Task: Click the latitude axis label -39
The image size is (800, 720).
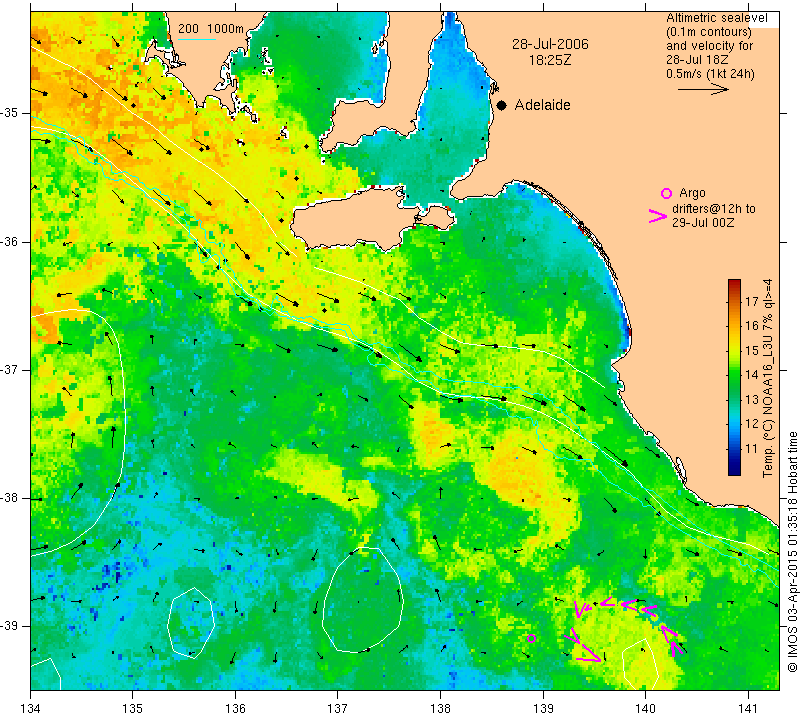Action: pyautogui.click(x=9, y=626)
